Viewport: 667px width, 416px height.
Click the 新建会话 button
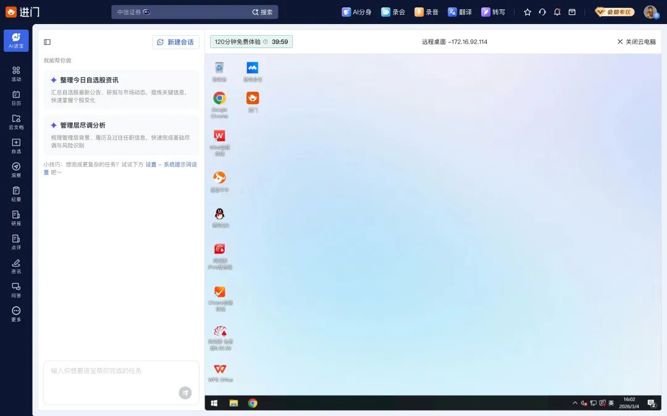pos(176,42)
